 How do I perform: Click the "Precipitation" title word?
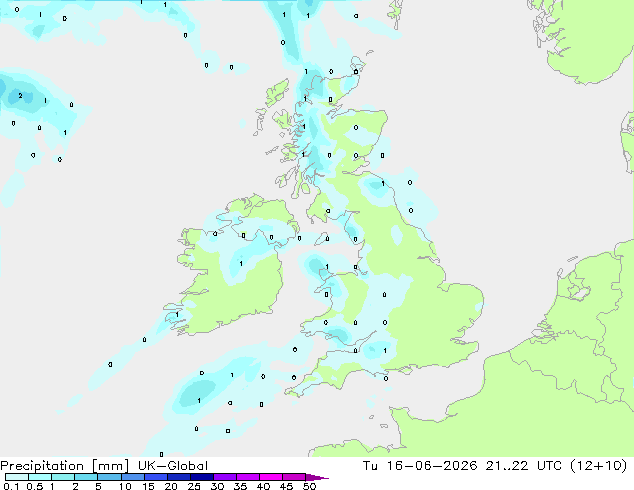coord(42,466)
